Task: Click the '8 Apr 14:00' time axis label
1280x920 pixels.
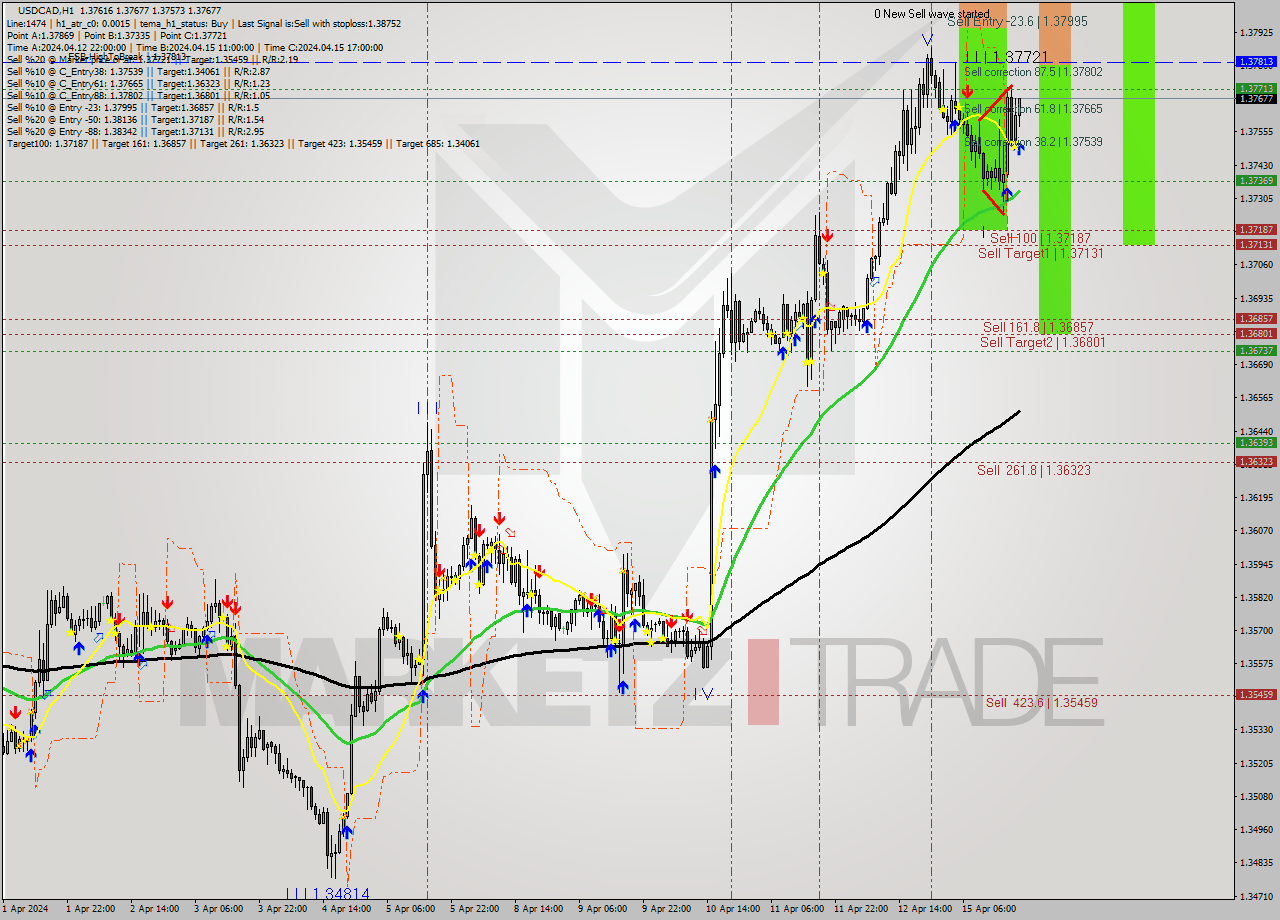Action: click(x=539, y=909)
